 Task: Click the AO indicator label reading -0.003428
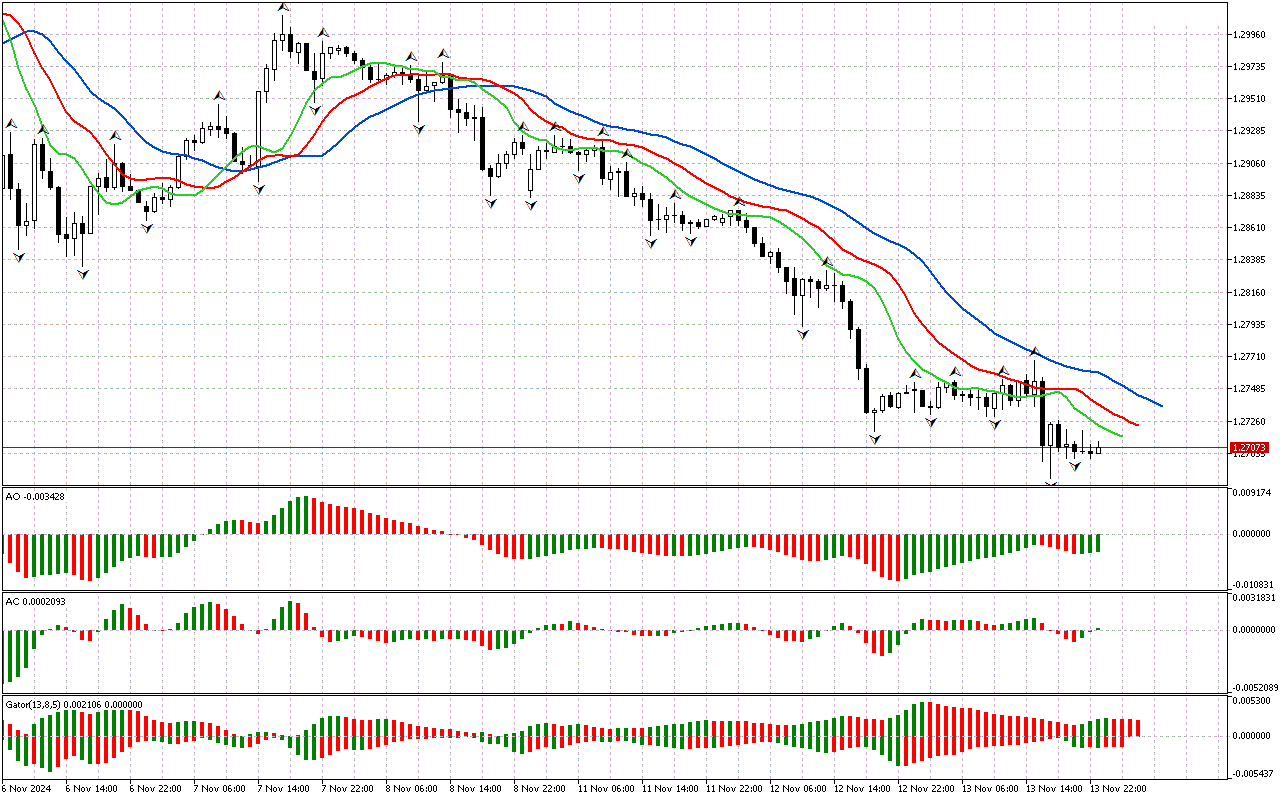(x=35, y=496)
